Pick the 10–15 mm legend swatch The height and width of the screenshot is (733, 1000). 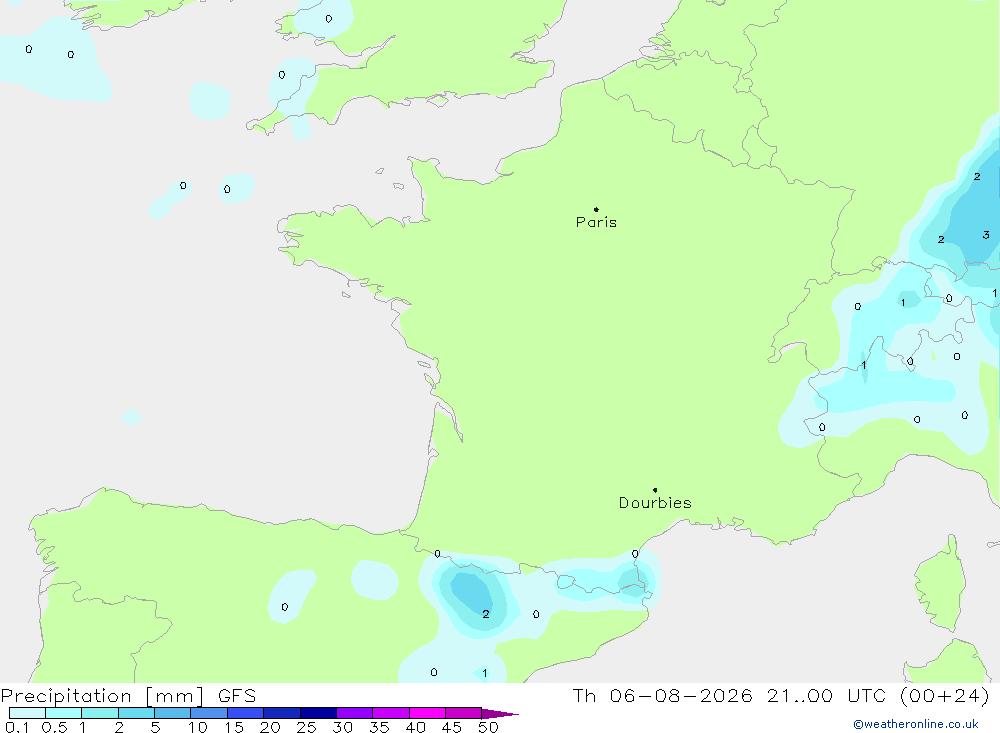(209, 713)
